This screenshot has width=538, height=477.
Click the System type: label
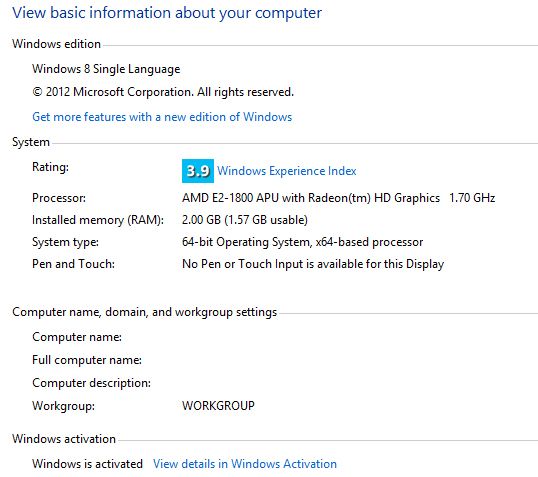[x=65, y=242]
